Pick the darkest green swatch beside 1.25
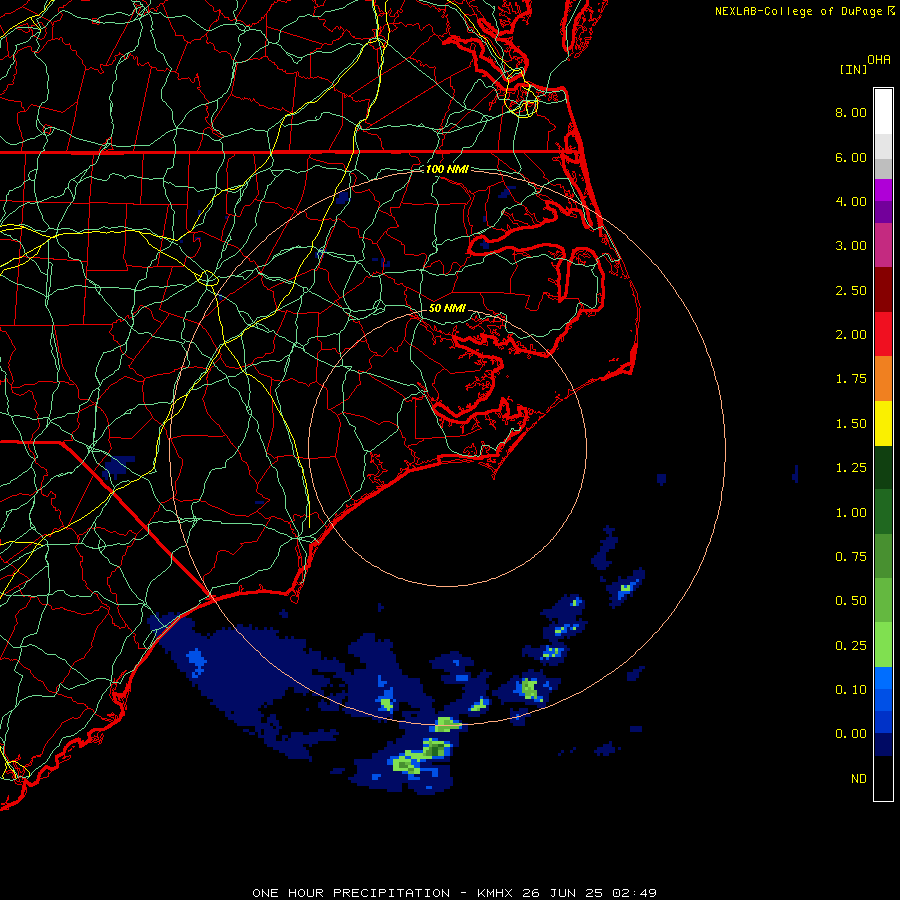The image size is (900, 900). pyautogui.click(x=883, y=467)
